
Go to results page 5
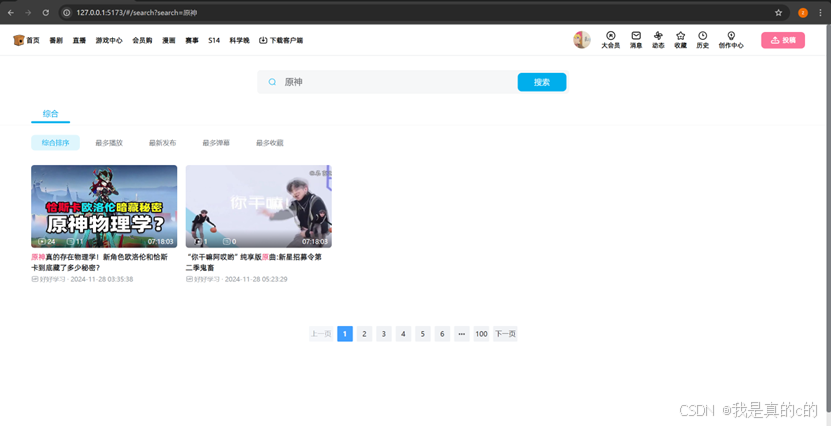(422, 334)
